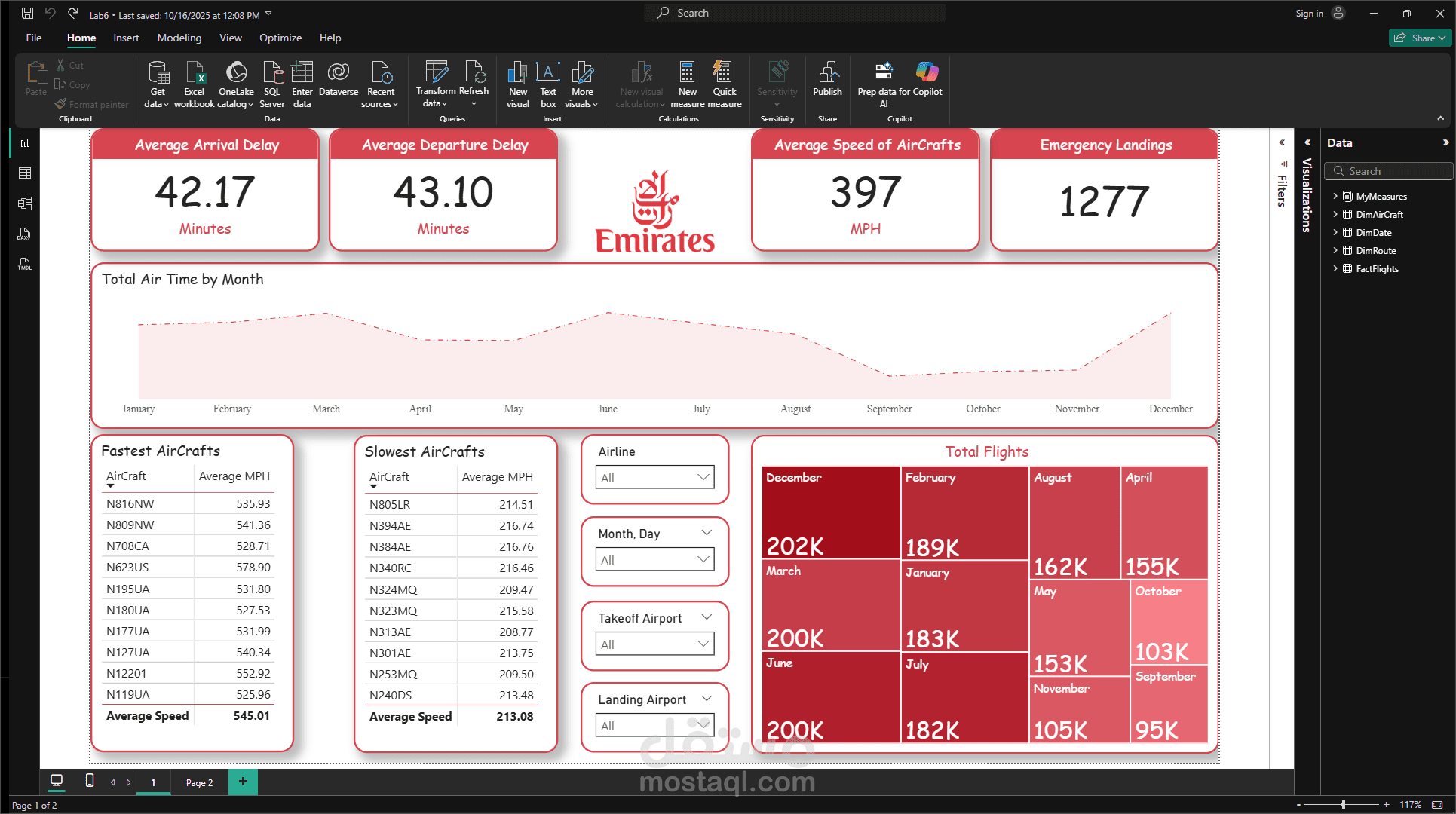Switch to Page 2 tab
Screen dimensions: 1456x814
point(199,782)
